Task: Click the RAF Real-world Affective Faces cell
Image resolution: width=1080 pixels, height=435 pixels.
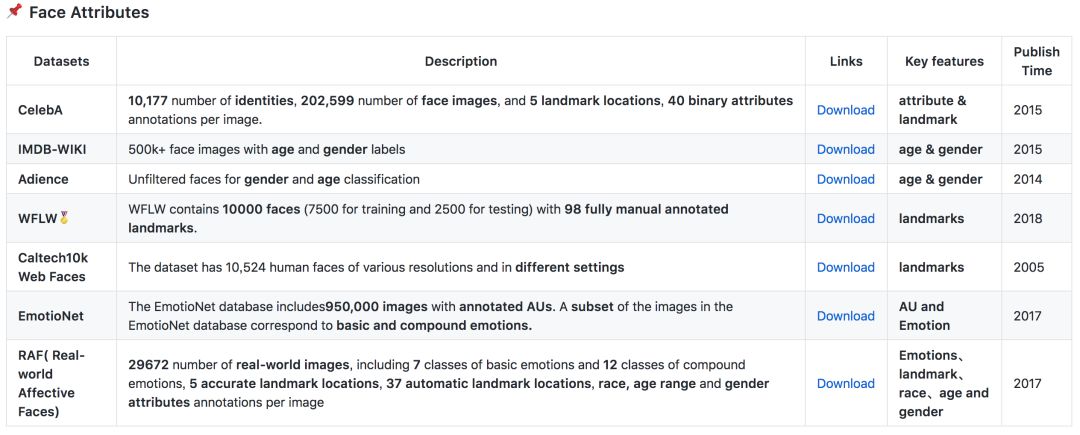Action: pos(61,383)
